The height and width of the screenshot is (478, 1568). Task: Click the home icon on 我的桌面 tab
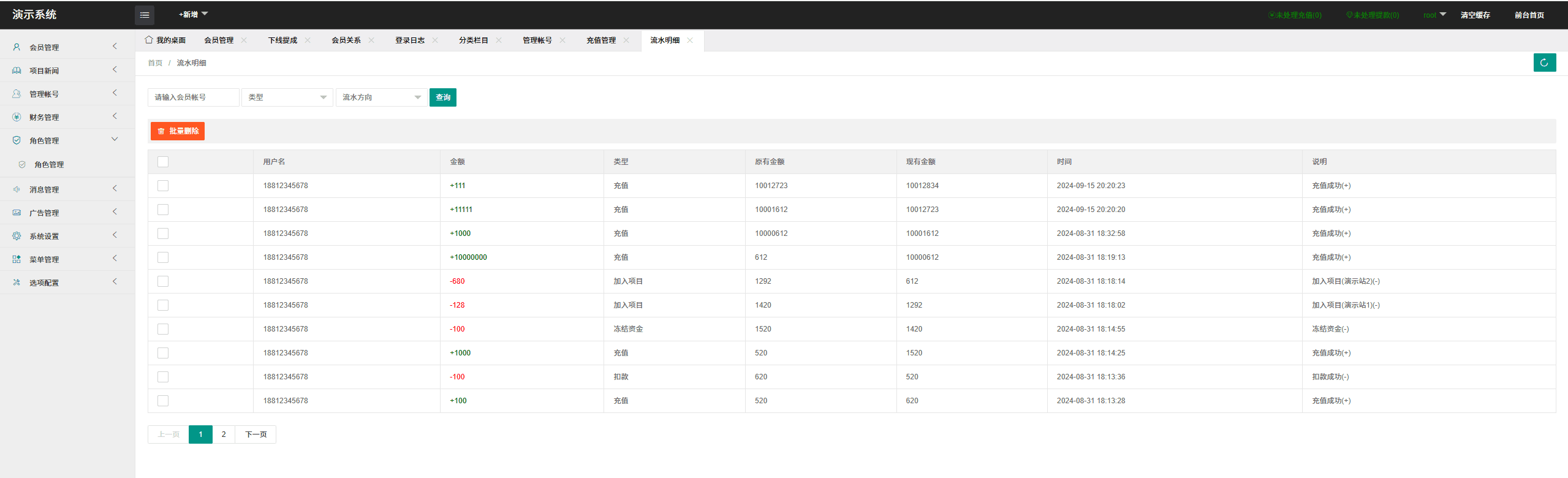click(x=149, y=40)
